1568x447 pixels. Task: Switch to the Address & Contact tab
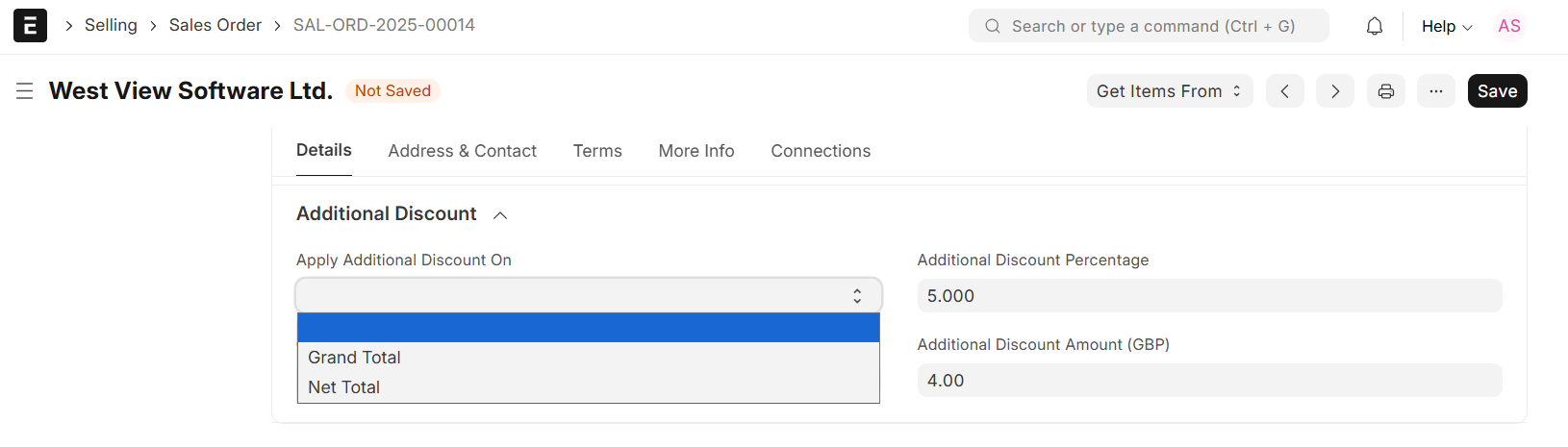(x=463, y=151)
